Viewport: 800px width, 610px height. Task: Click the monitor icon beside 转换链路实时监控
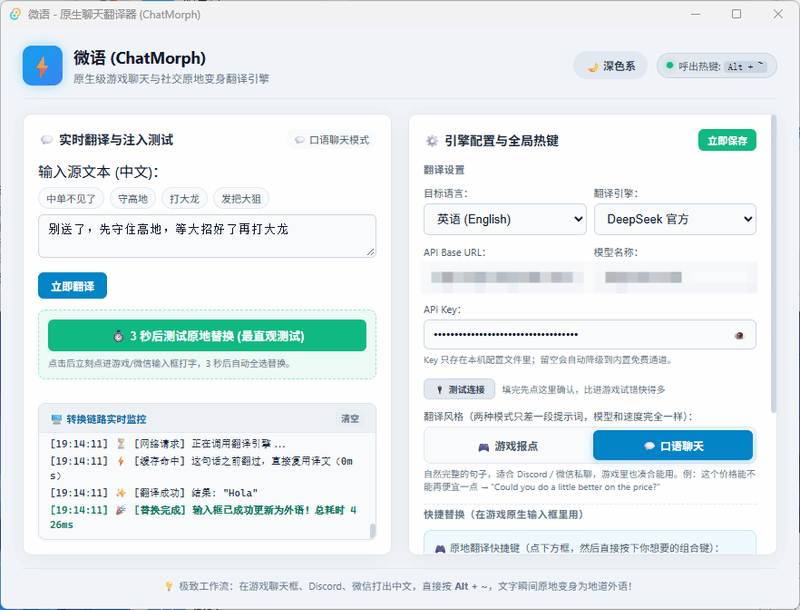(56, 419)
